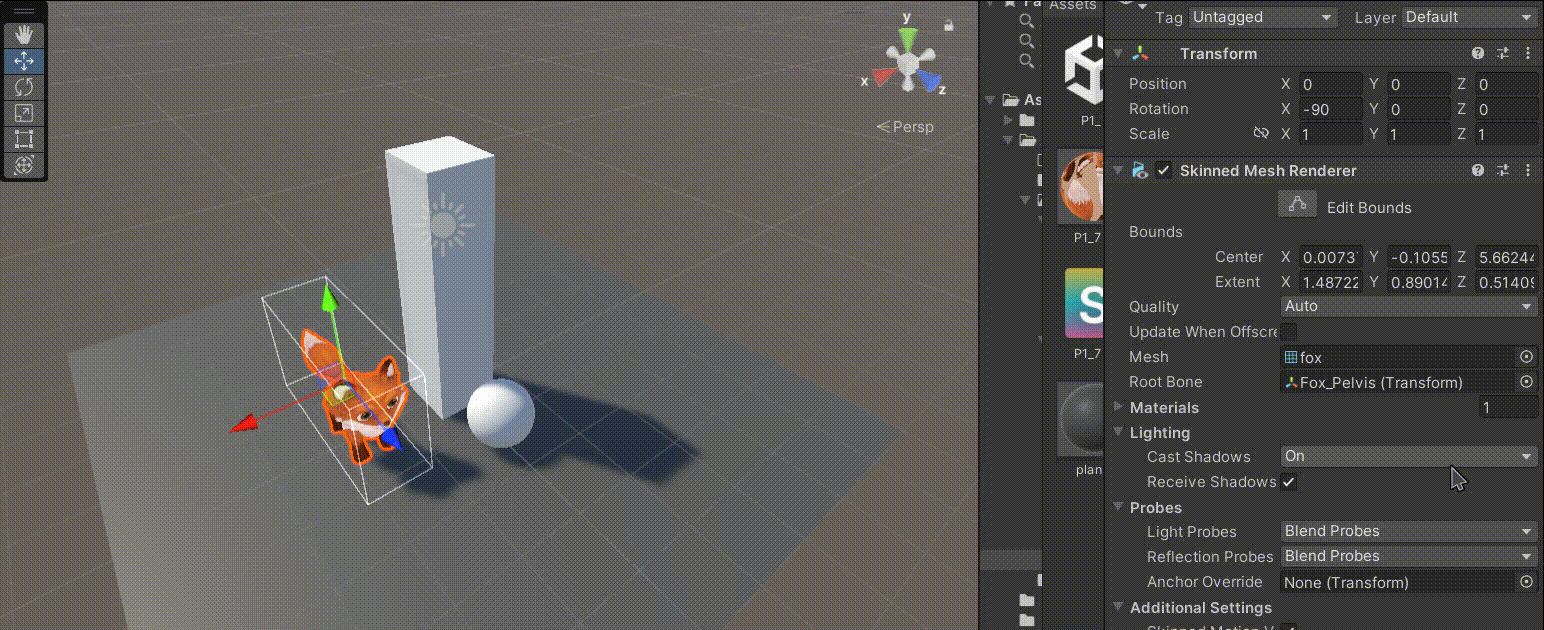Open the Light Probes dropdown
The image size is (1544, 630).
pyautogui.click(x=1409, y=531)
